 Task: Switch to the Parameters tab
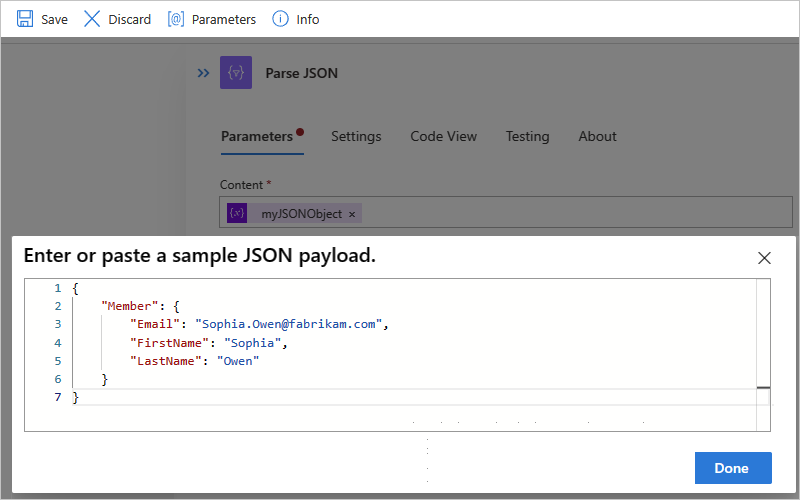coord(257,136)
